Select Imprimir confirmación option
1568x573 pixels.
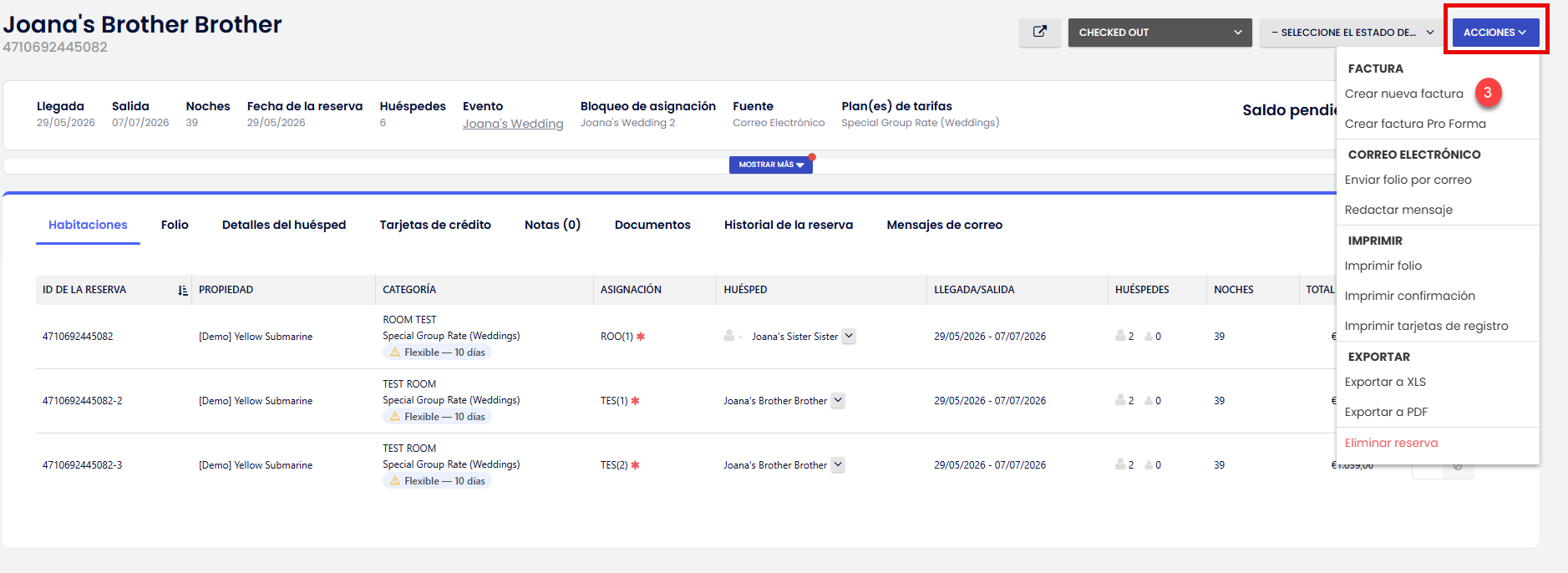(x=1410, y=296)
